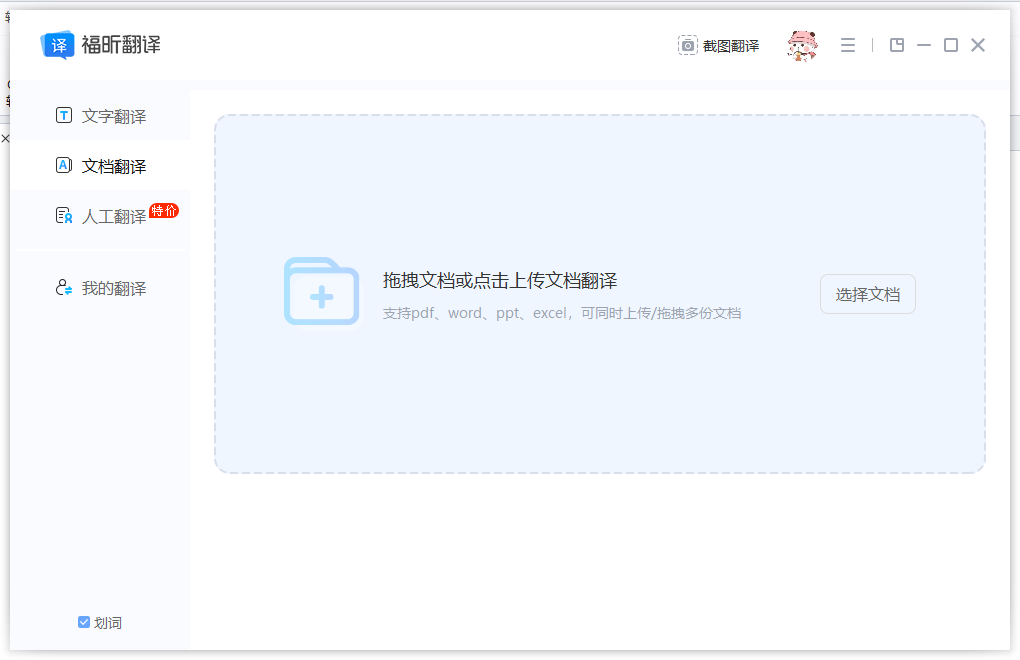1020x660 pixels.
Task: Maximize the Foxit Translate window
Action: pyautogui.click(x=951, y=45)
